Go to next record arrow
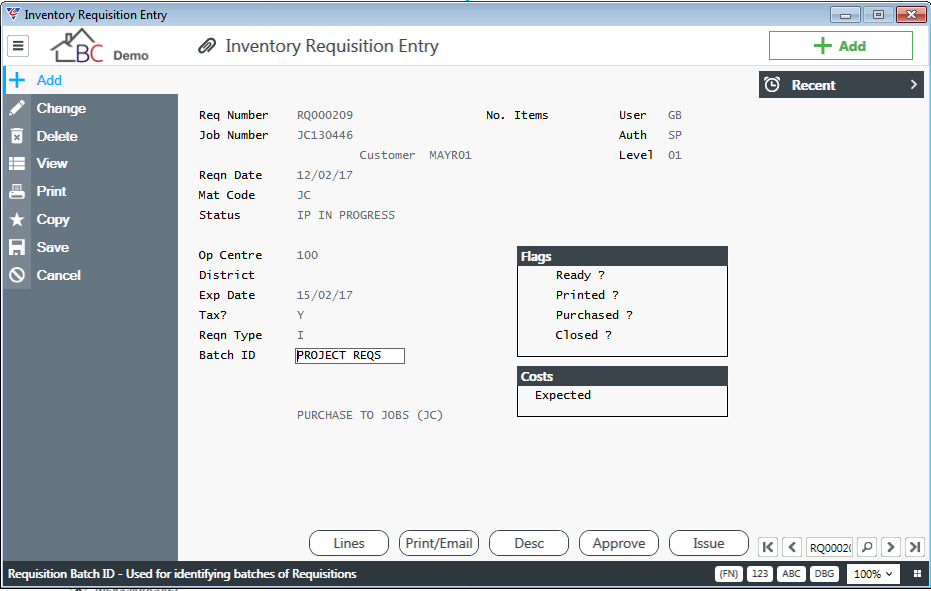 click(891, 547)
